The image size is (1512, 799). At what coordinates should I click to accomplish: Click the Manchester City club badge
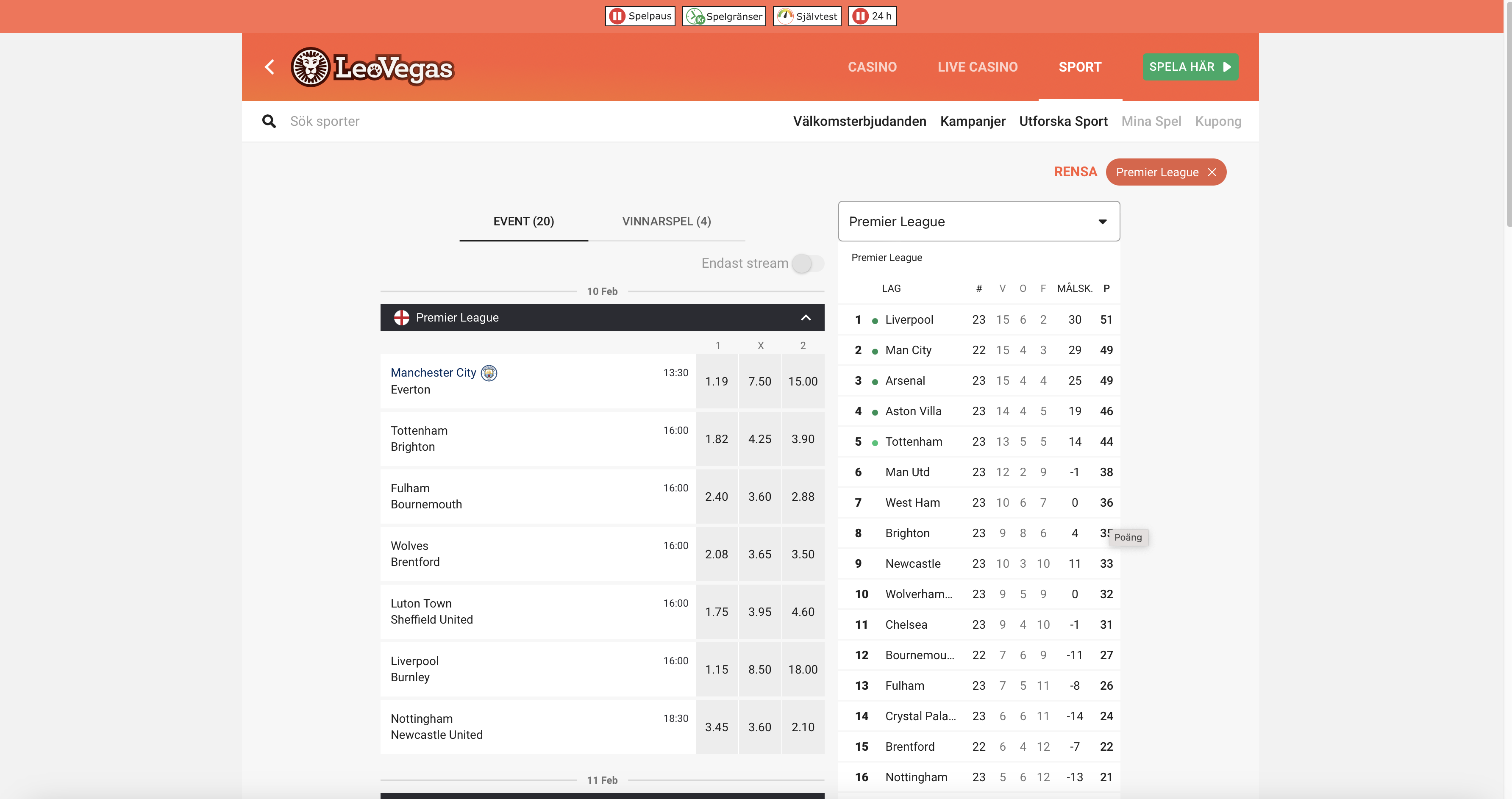[x=488, y=373]
